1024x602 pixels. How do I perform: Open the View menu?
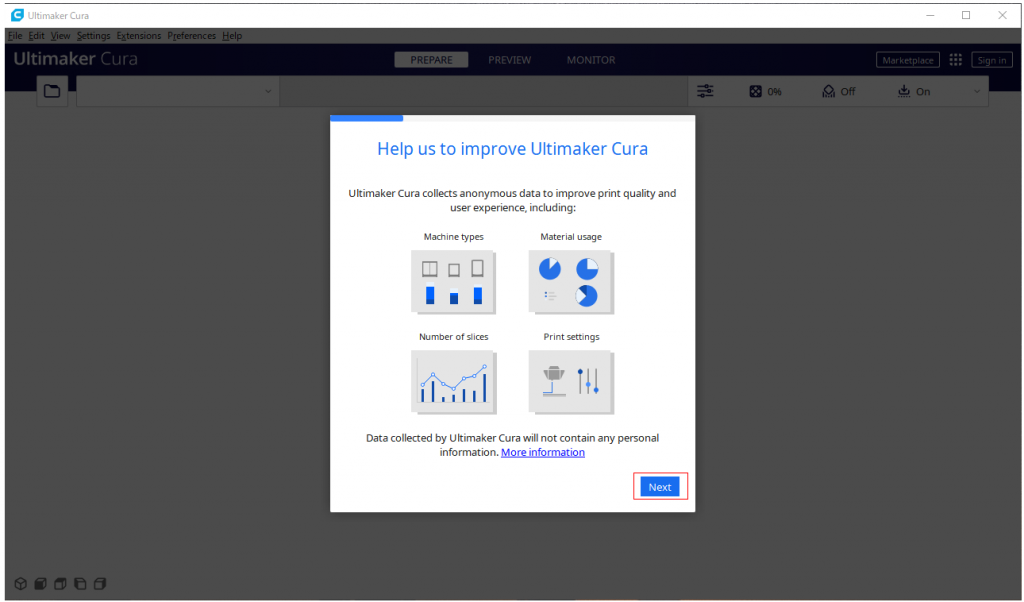(60, 36)
